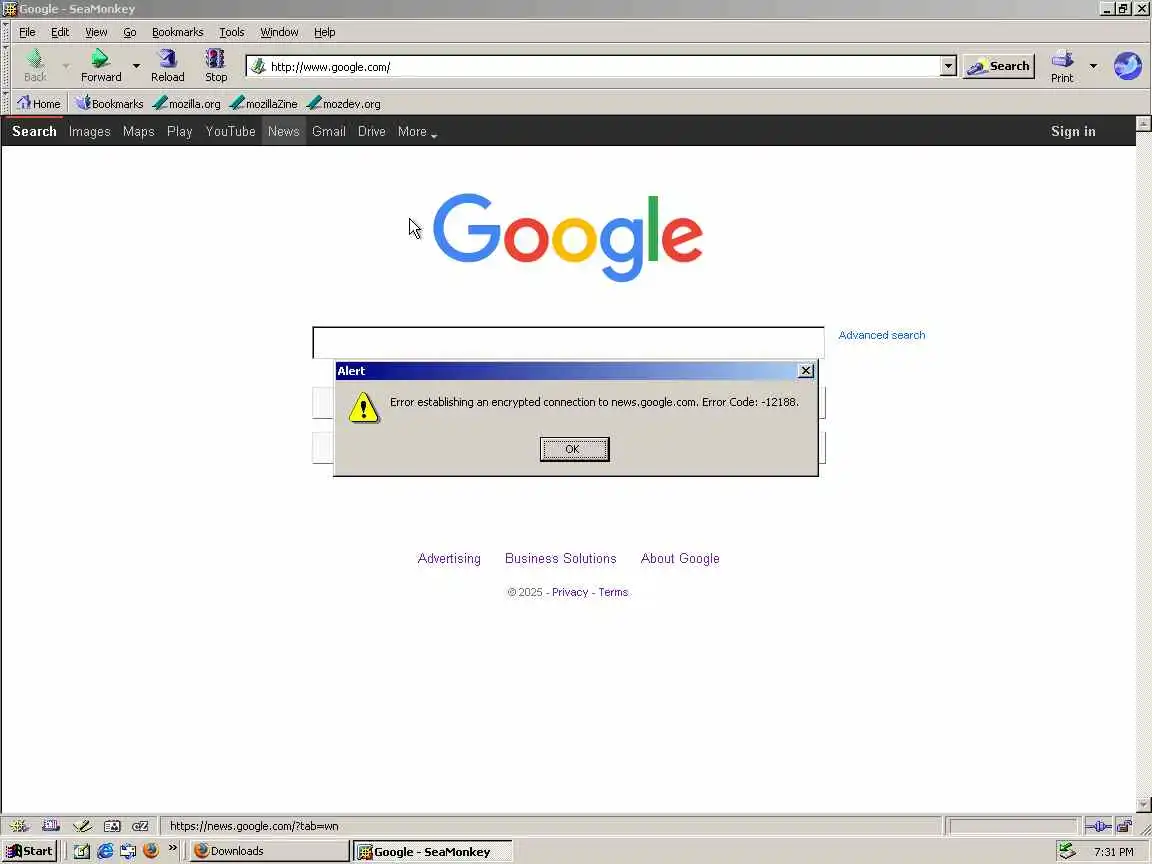Open the Edit menu
Image resolution: width=1152 pixels, height=864 pixels.
(x=60, y=32)
